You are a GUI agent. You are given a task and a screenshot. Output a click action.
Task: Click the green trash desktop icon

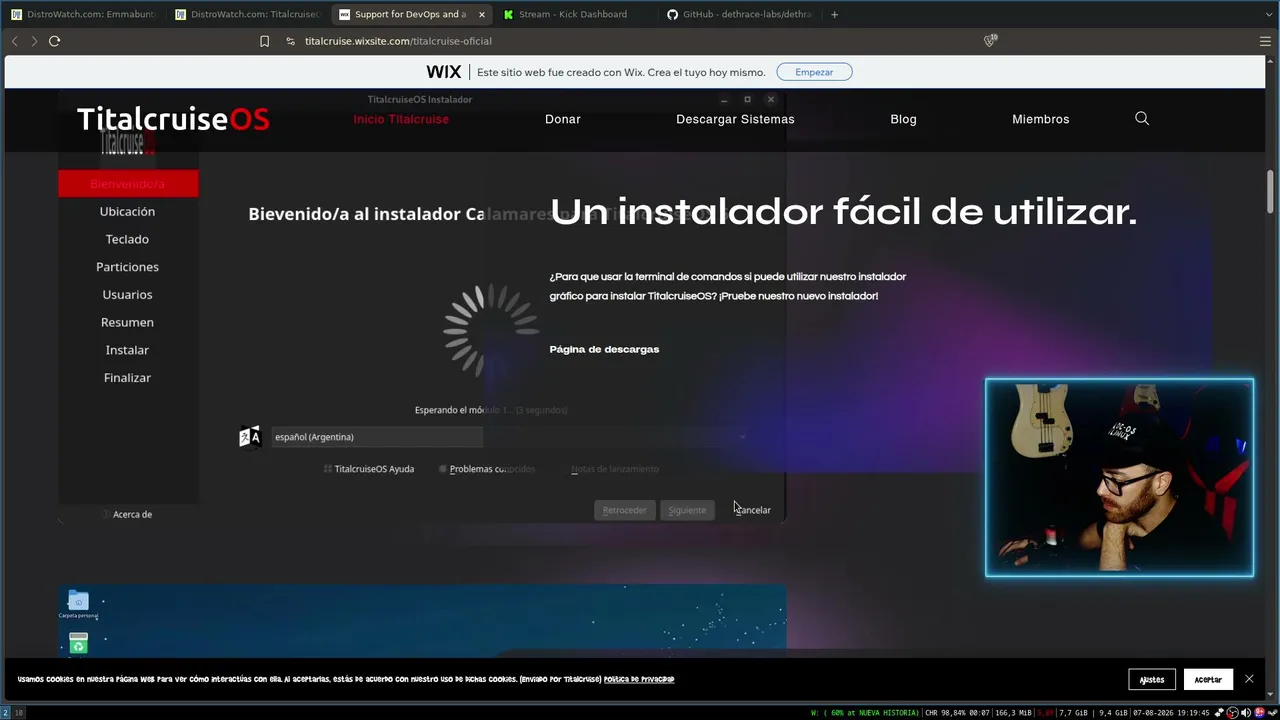(x=78, y=644)
